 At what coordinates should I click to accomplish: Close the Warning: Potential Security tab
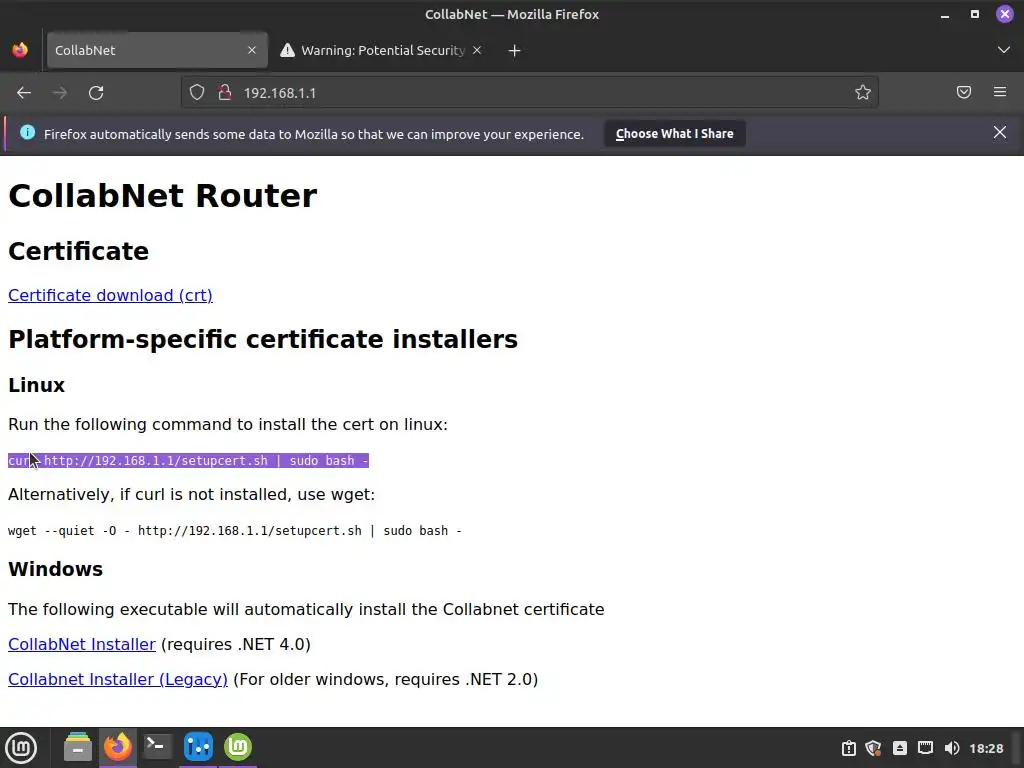pyautogui.click(x=477, y=50)
